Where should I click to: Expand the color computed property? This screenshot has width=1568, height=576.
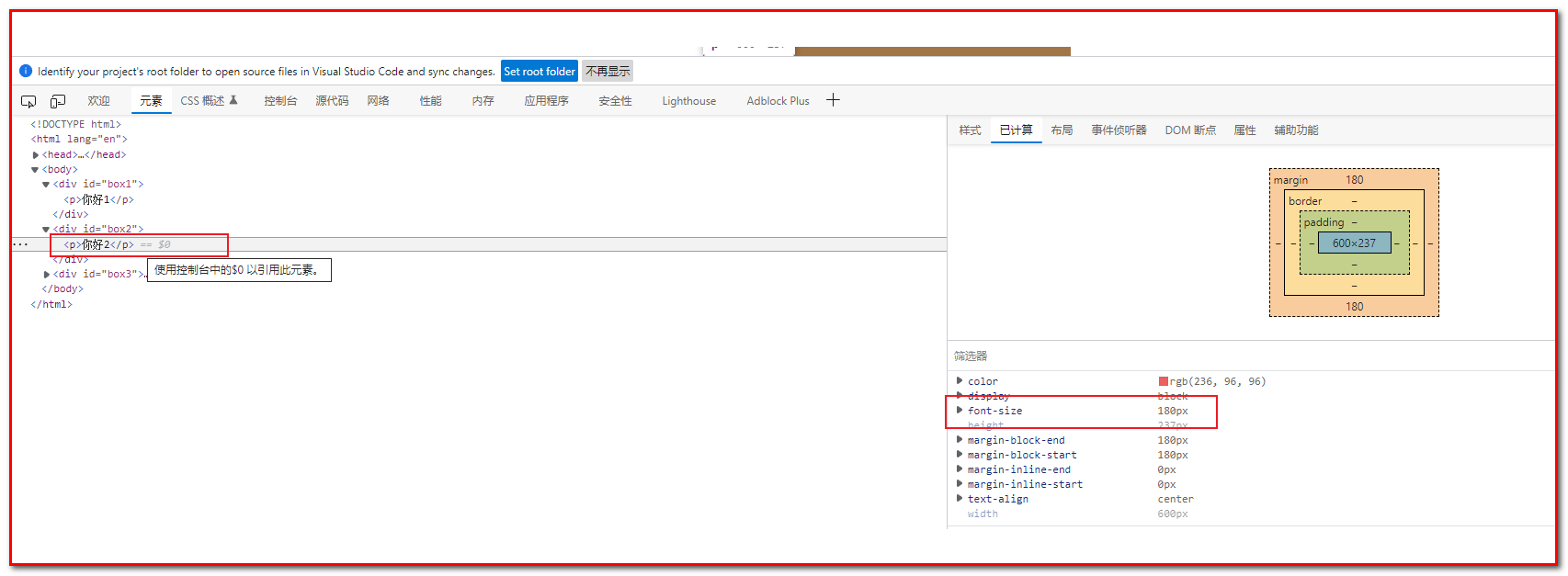[x=960, y=380]
